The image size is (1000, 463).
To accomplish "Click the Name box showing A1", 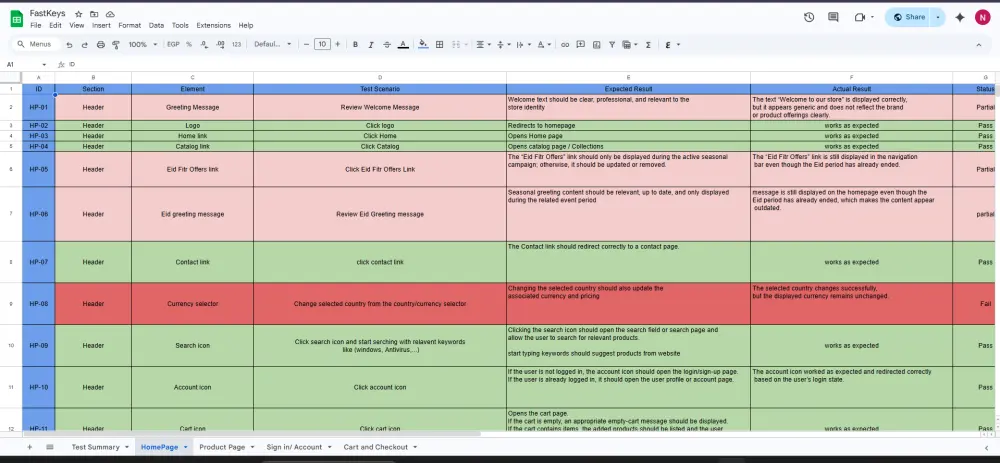I will [x=24, y=64].
